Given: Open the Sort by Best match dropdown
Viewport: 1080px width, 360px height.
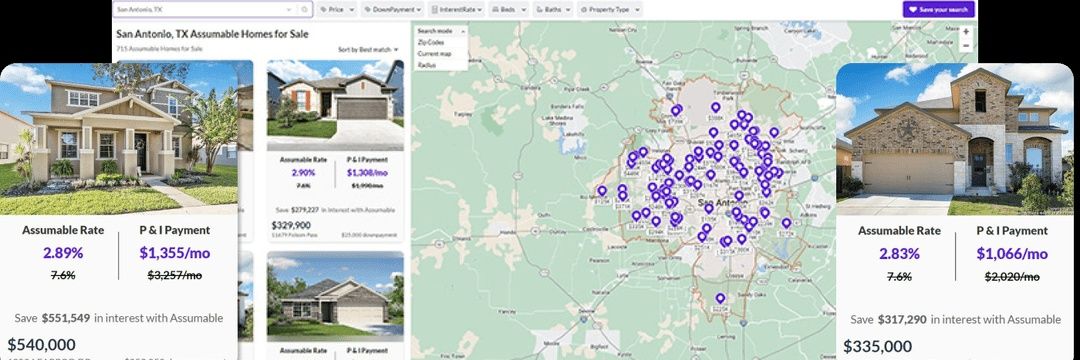Looking at the screenshot, I should coord(368,50).
